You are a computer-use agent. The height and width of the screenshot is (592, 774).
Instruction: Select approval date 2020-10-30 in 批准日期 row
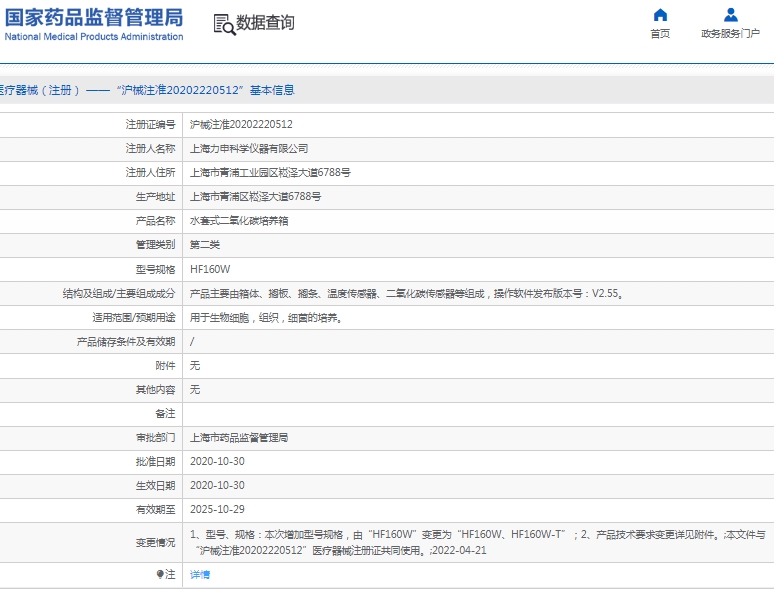click(217, 462)
